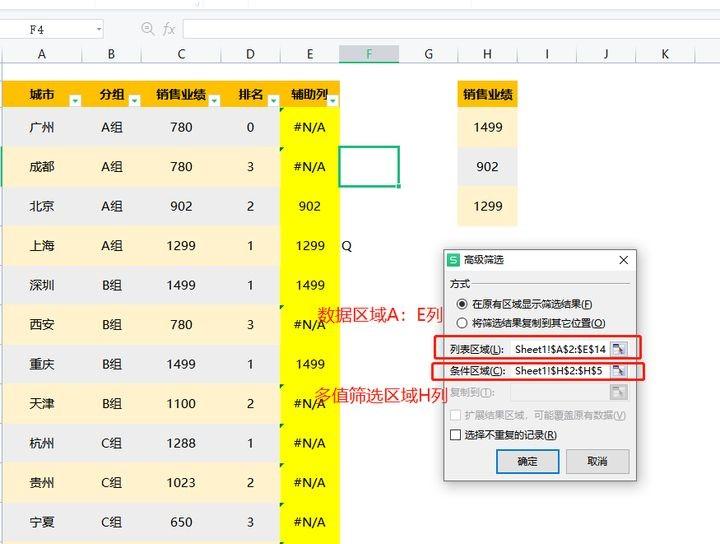
Task: Select column B header
Action: pyautogui.click(x=111, y=54)
